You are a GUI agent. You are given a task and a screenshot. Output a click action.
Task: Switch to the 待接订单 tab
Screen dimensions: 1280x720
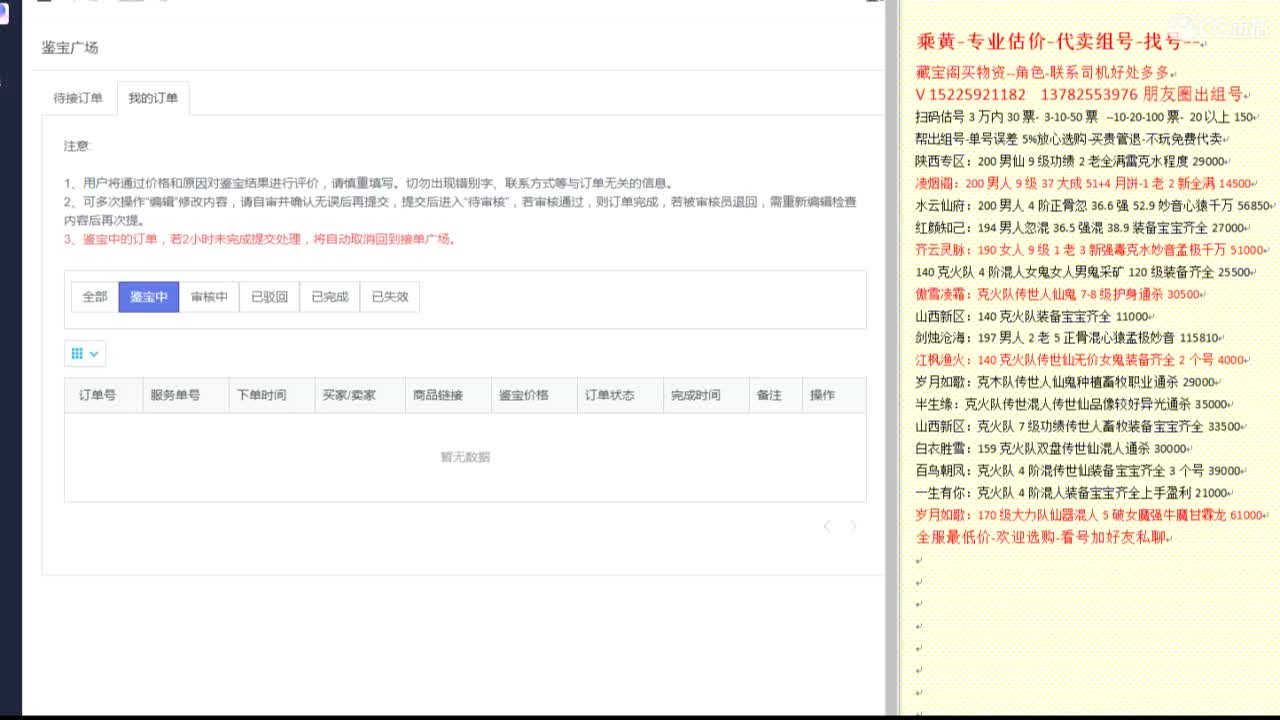(78, 98)
